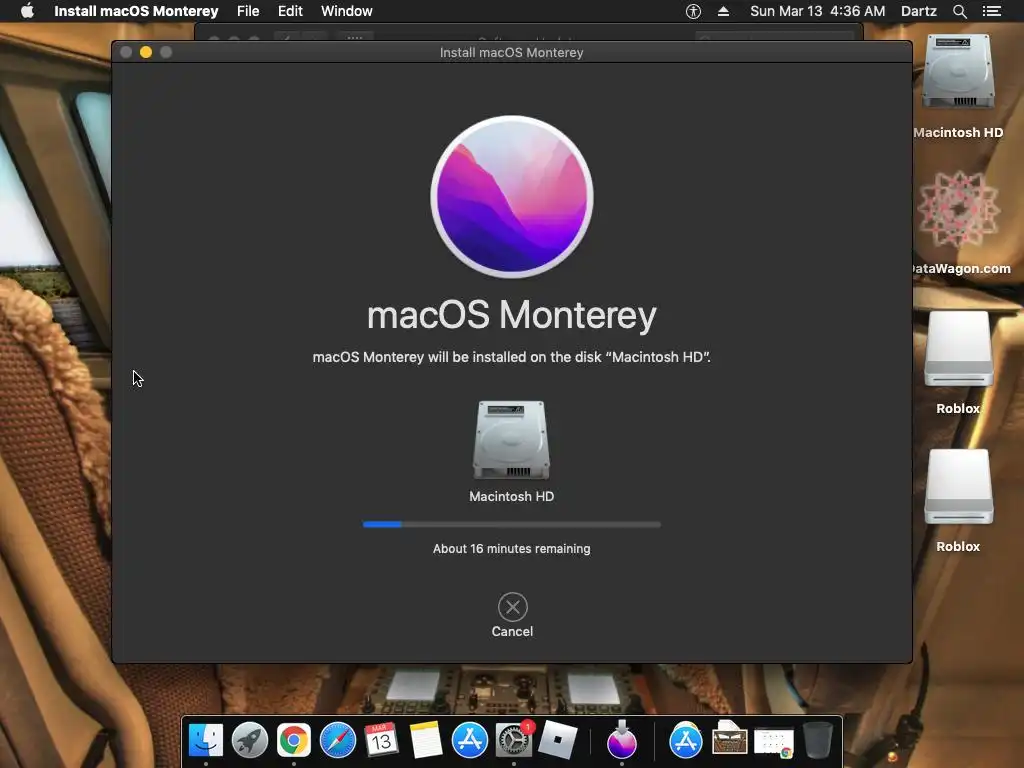Viewport: 1024px width, 768px height.
Task: Select Macintosh HD desktop drive icon
Action: point(958,72)
